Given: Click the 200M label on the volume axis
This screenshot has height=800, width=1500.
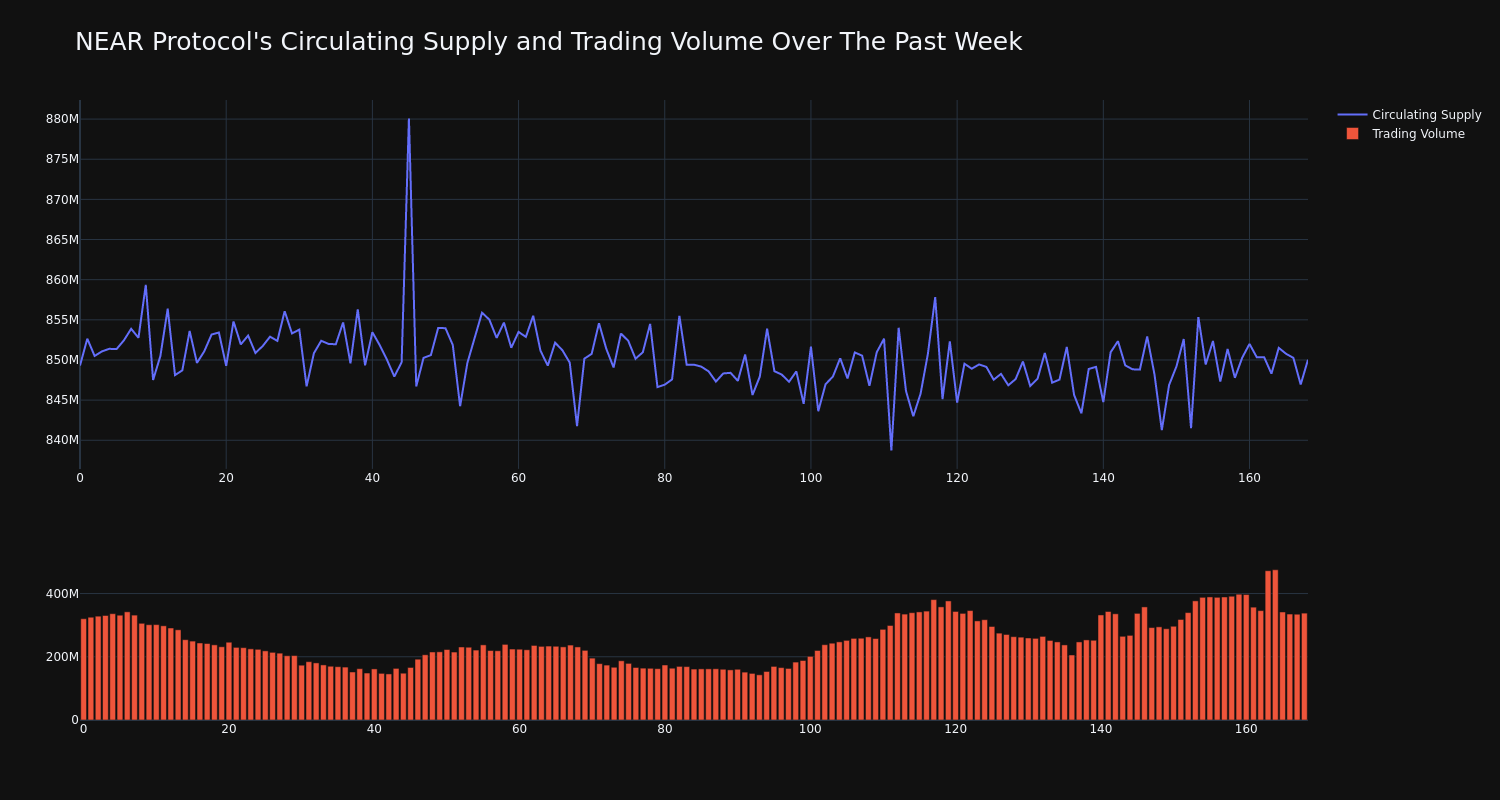Looking at the screenshot, I should [62, 657].
